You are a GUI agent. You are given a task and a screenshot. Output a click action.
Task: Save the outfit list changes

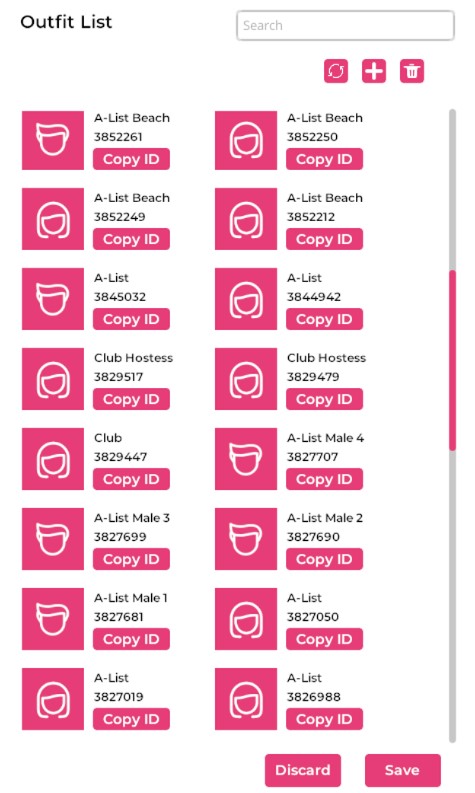coord(402,770)
